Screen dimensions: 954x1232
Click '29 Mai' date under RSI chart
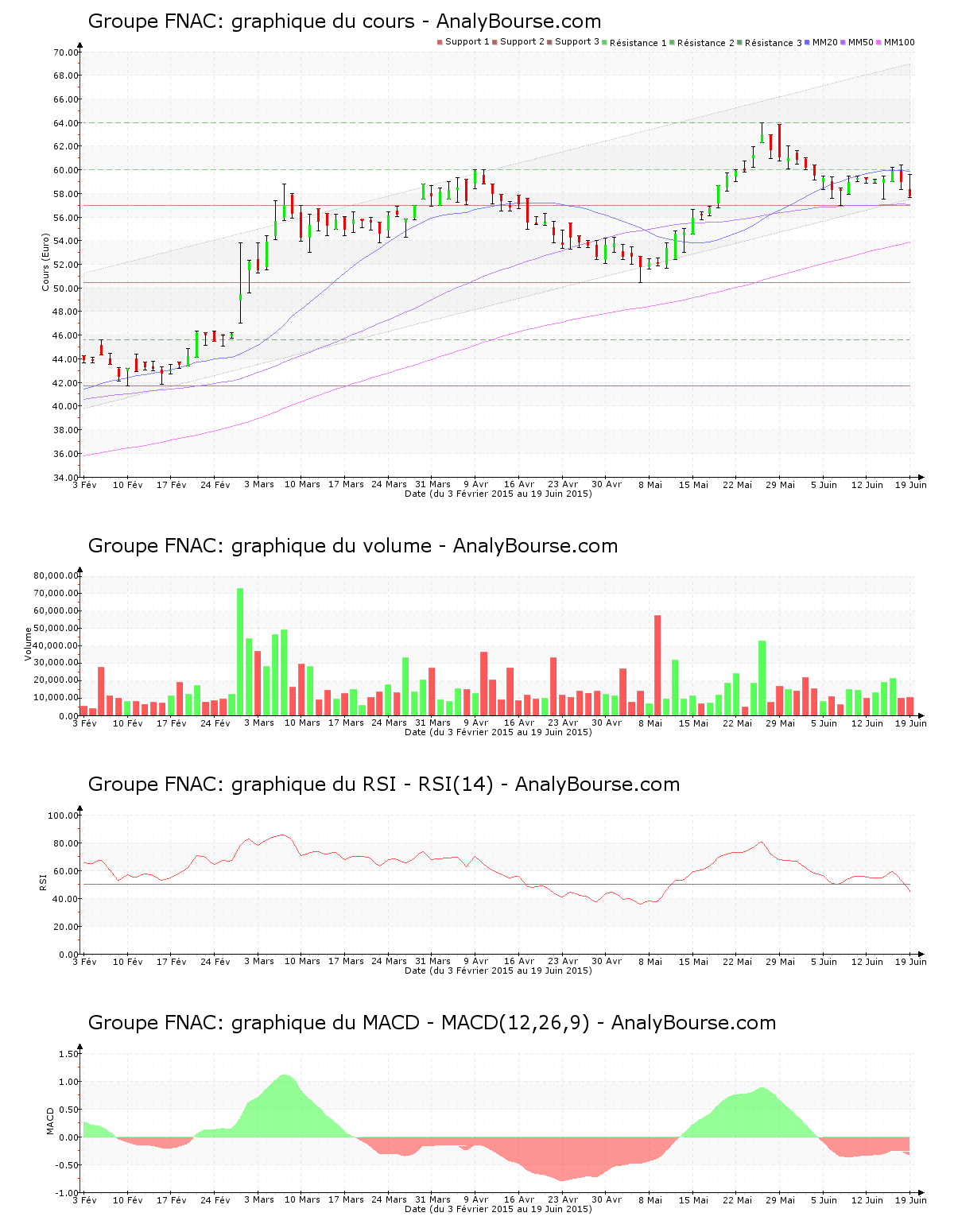click(x=781, y=961)
